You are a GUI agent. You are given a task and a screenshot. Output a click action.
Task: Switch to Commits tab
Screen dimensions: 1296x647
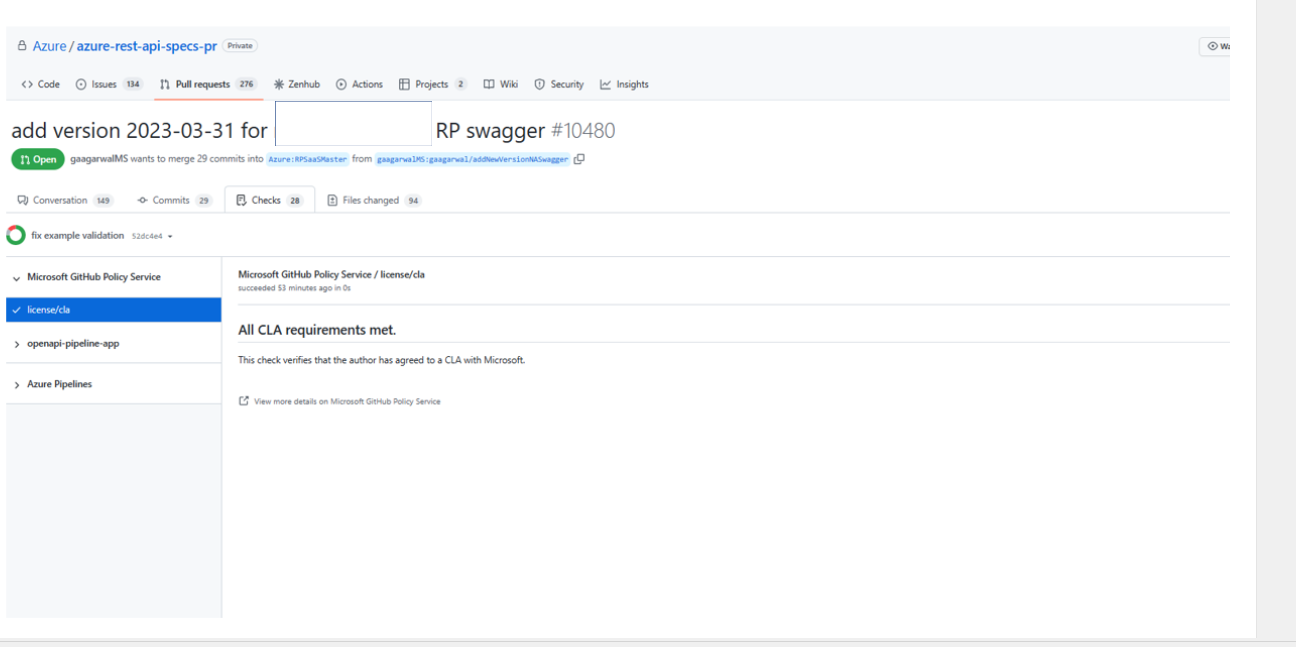[x=175, y=200]
